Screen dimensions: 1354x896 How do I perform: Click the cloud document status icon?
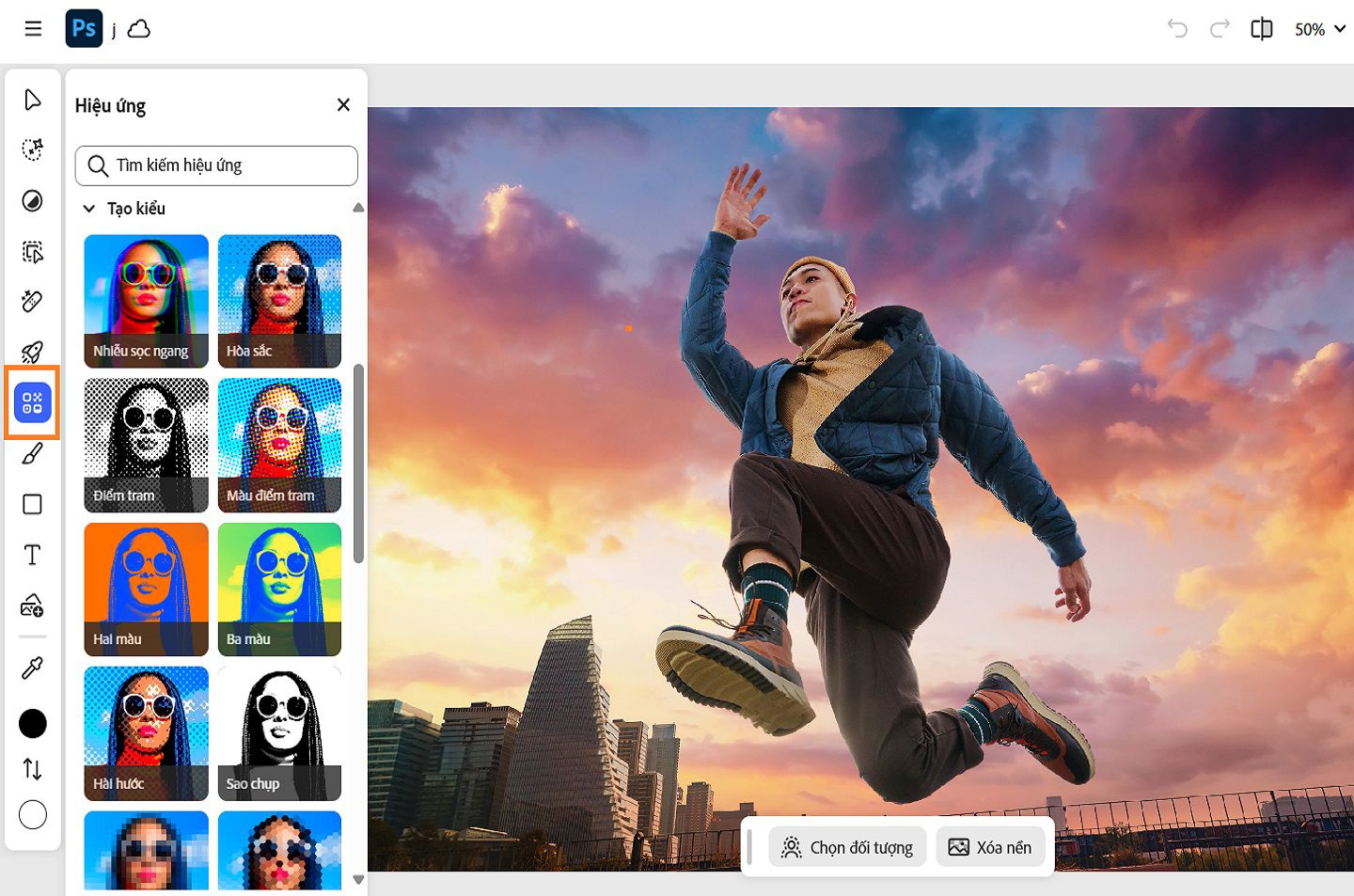tap(139, 29)
